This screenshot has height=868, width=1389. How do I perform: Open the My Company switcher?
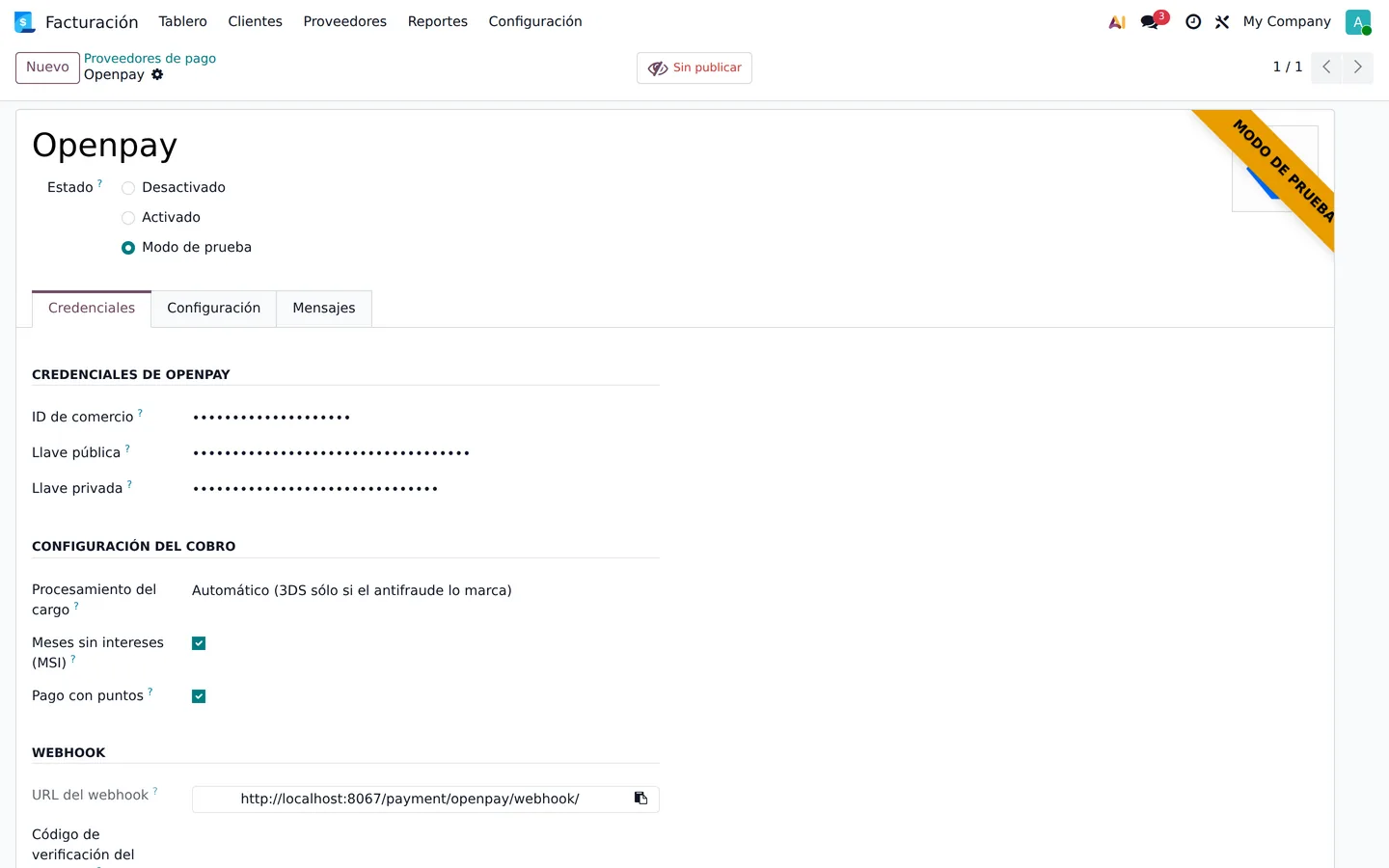tap(1287, 21)
